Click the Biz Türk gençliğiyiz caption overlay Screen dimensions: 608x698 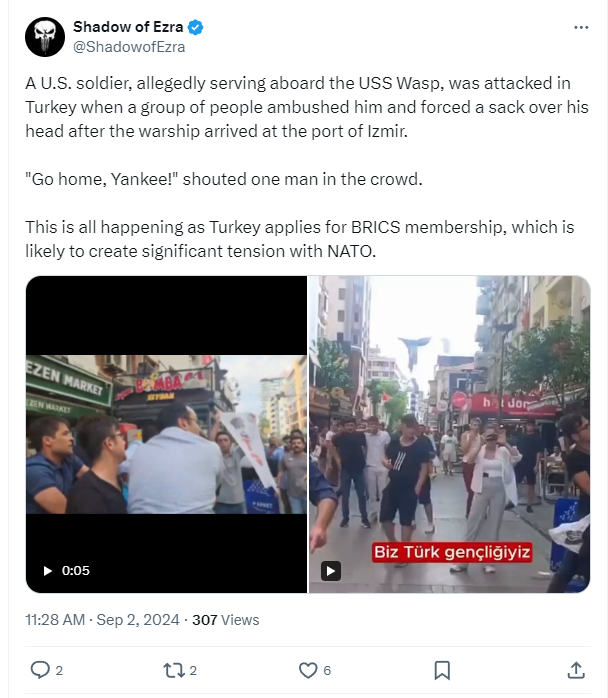[452, 552]
